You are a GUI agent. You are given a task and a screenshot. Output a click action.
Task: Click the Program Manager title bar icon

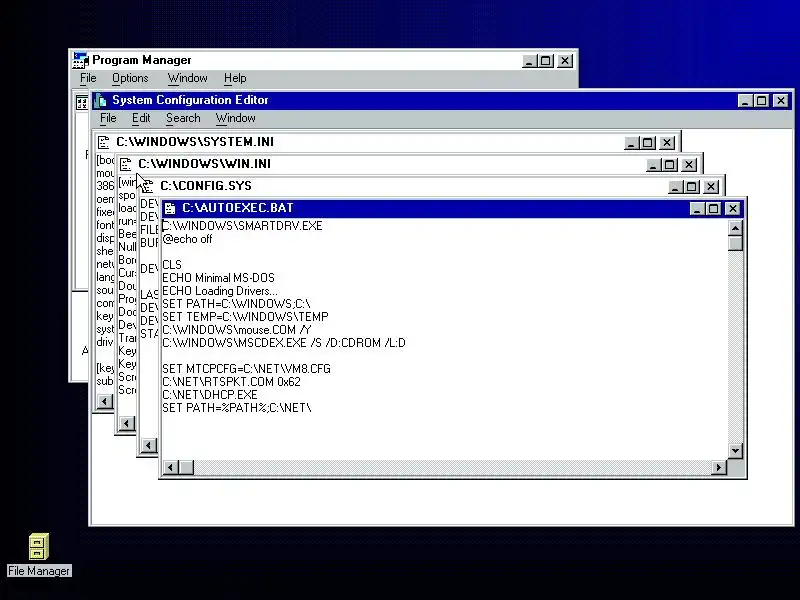click(80, 60)
